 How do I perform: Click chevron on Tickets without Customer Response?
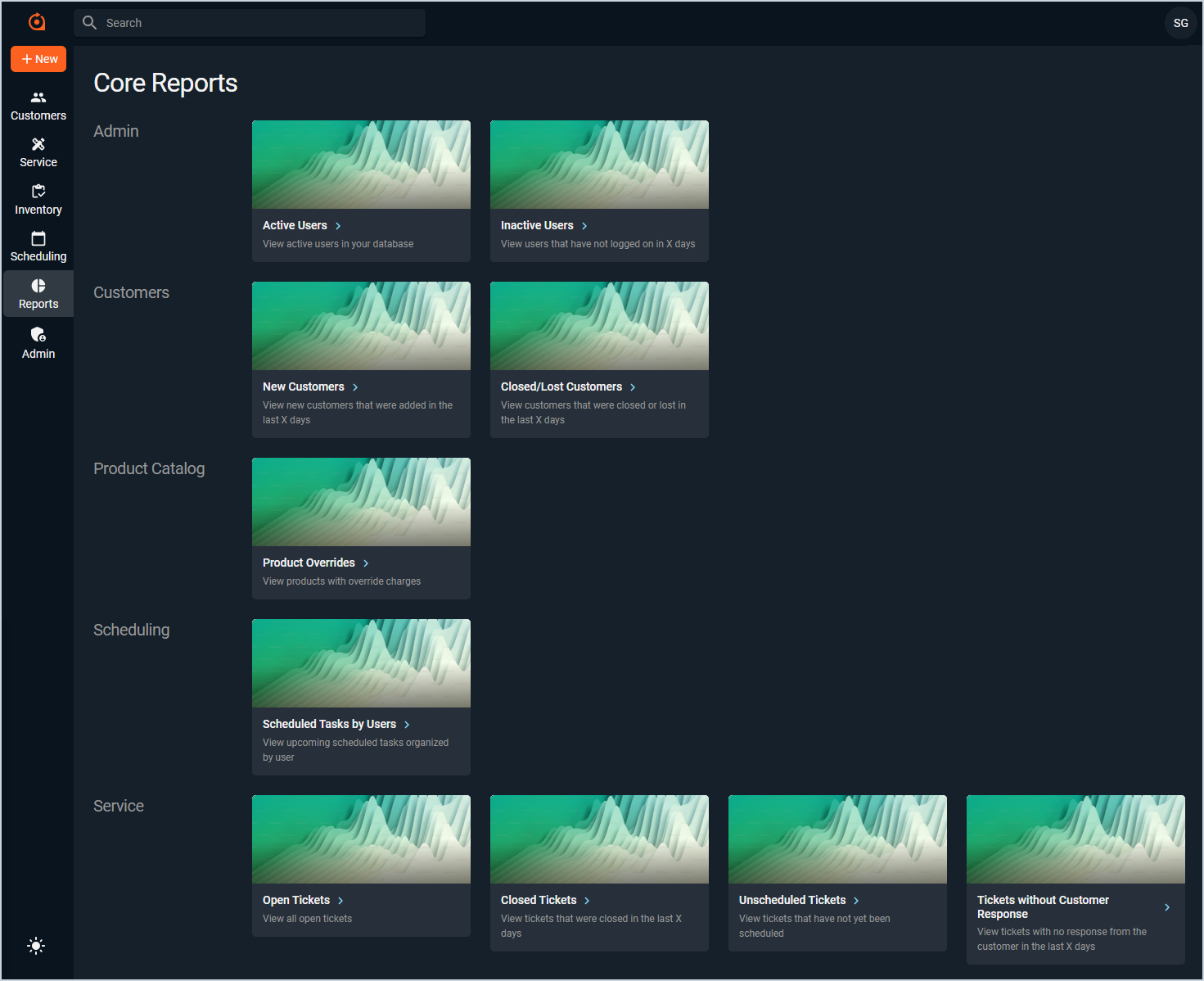(1167, 907)
